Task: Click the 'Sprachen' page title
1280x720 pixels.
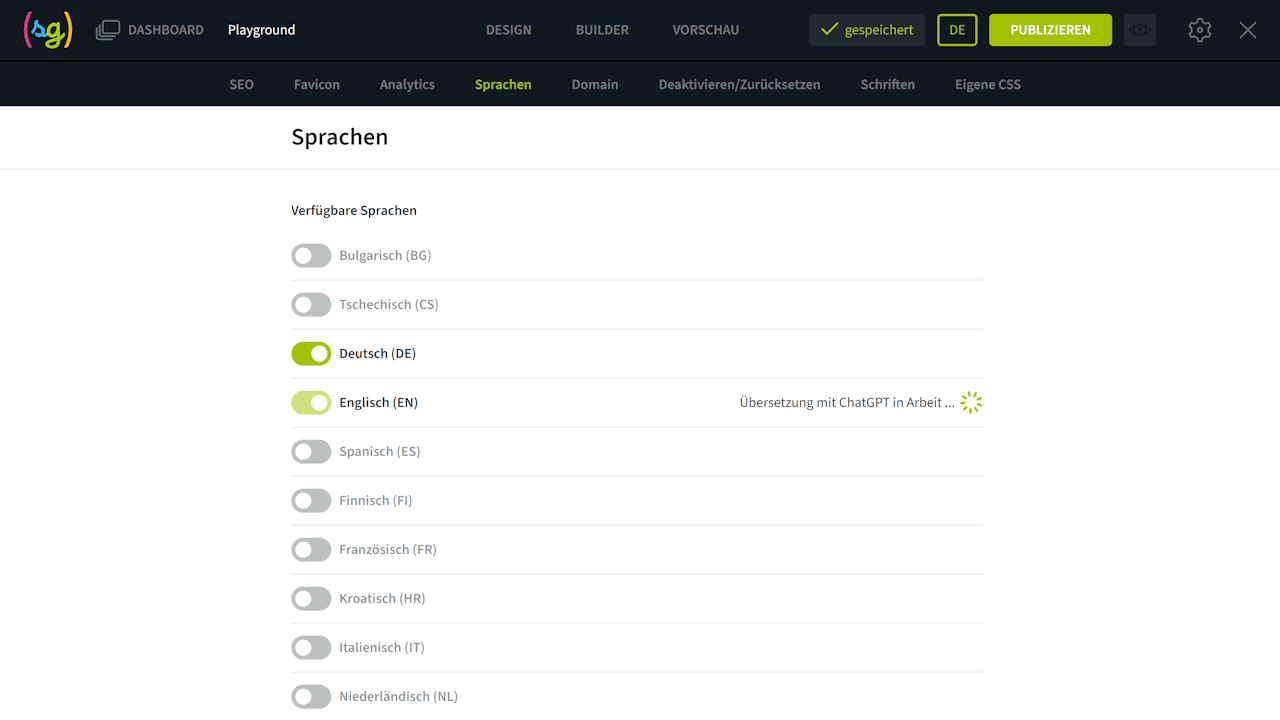Action: point(340,137)
